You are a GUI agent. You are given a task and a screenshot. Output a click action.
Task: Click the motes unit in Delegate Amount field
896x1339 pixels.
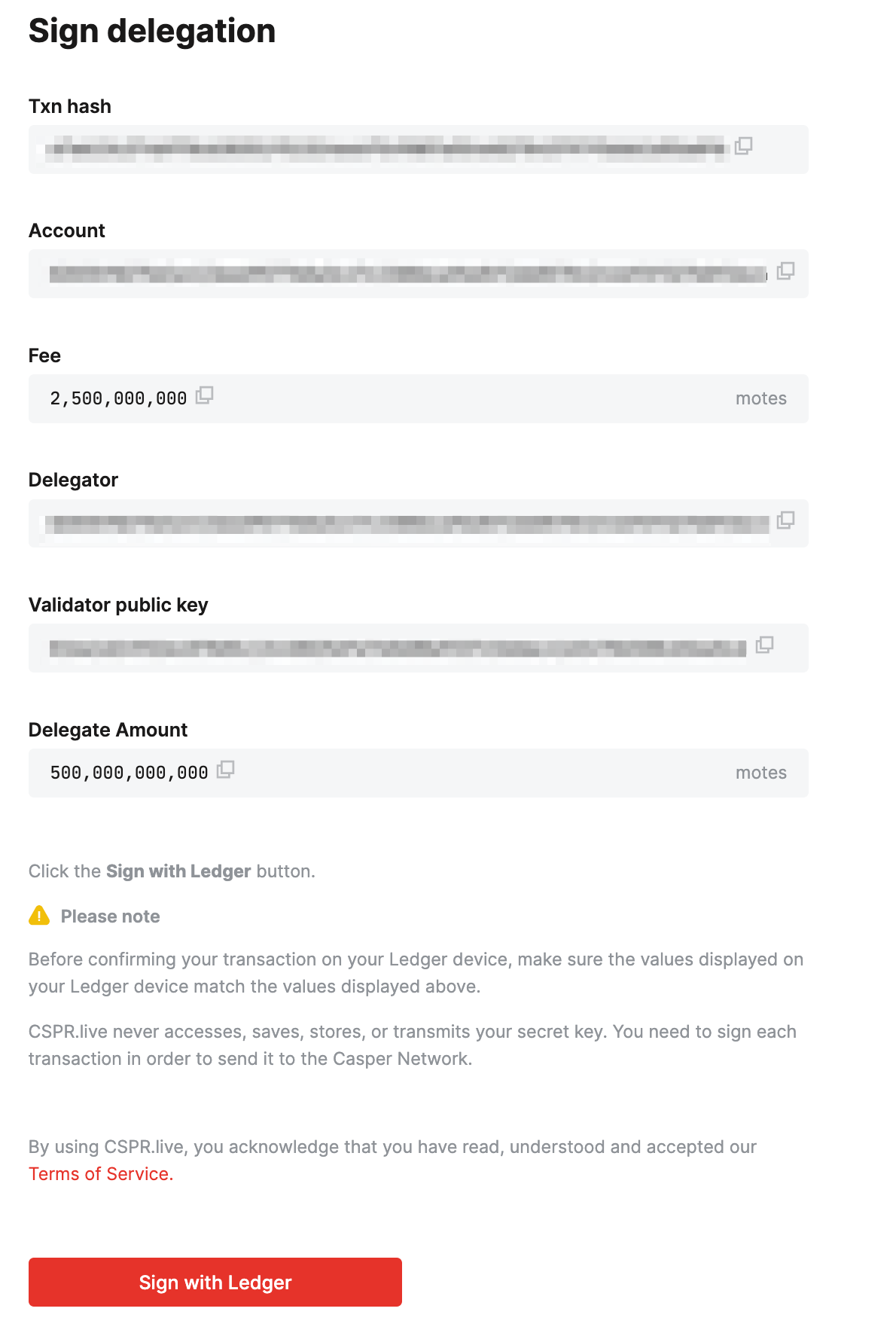760,773
